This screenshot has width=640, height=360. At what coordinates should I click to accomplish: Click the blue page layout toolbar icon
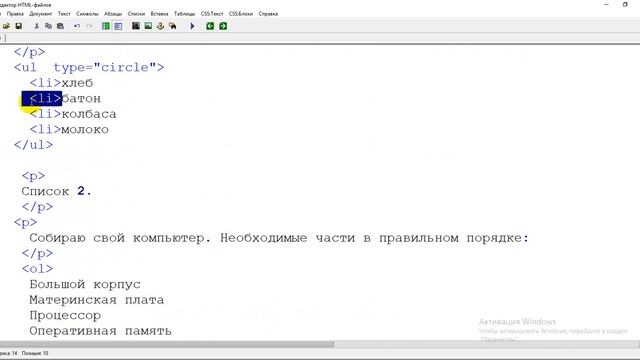pos(118,26)
